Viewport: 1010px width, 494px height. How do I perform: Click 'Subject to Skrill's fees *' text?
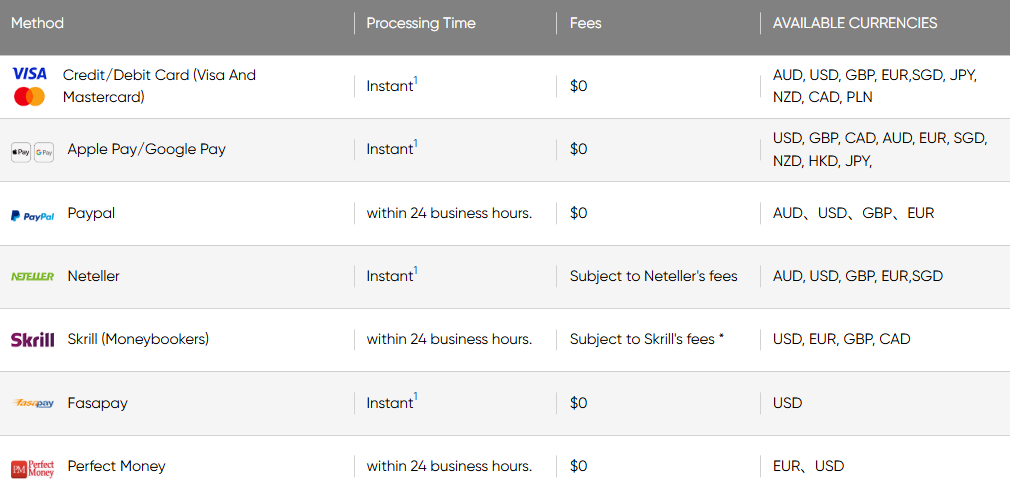647,339
